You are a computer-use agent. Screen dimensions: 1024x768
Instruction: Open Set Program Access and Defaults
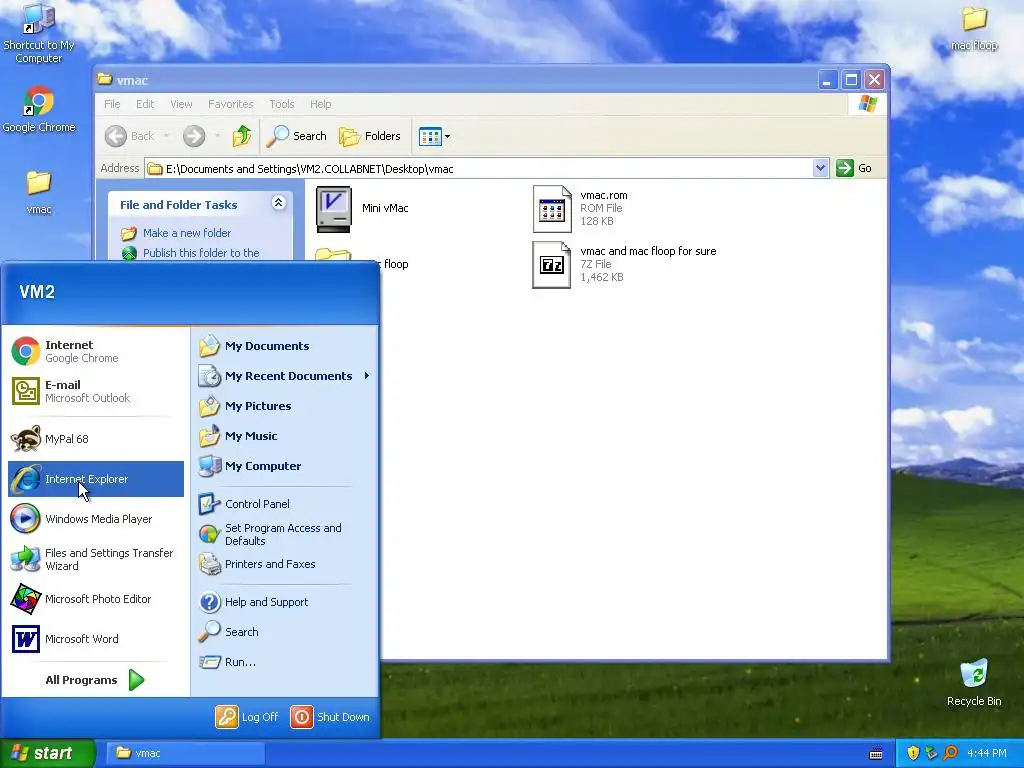(x=283, y=534)
